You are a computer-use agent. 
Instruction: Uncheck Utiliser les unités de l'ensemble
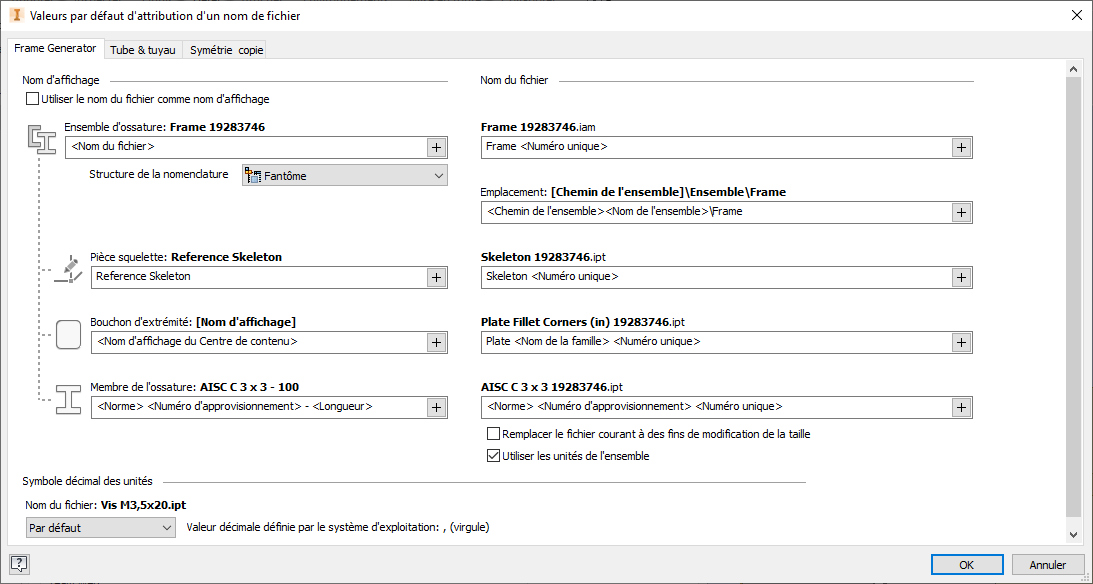pyautogui.click(x=493, y=456)
